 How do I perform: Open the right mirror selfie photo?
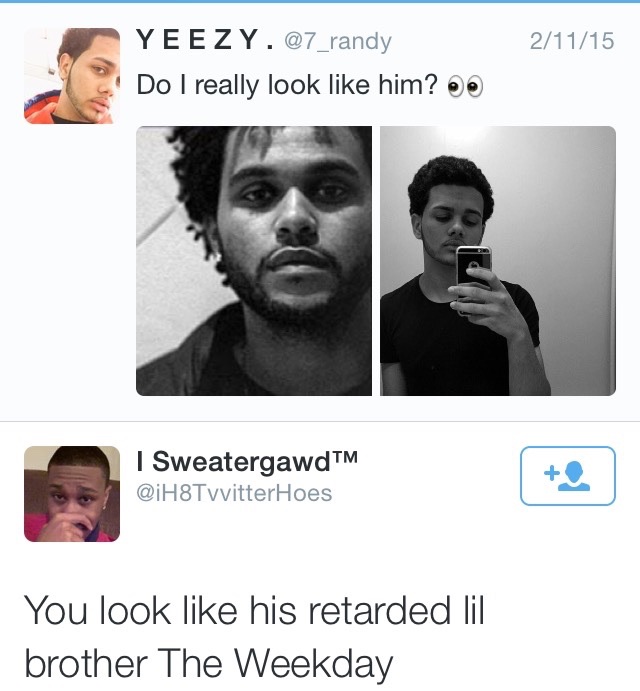click(x=498, y=261)
